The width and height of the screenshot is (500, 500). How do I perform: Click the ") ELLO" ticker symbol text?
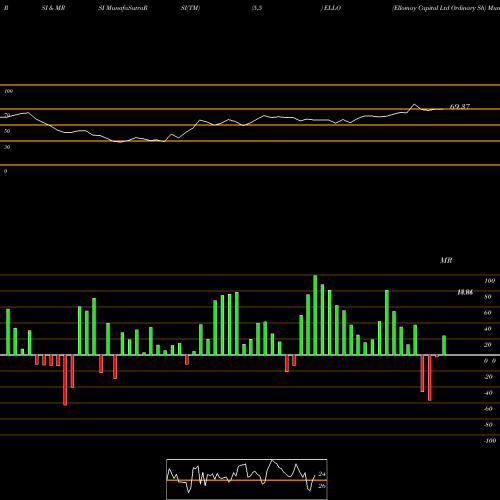331,8
